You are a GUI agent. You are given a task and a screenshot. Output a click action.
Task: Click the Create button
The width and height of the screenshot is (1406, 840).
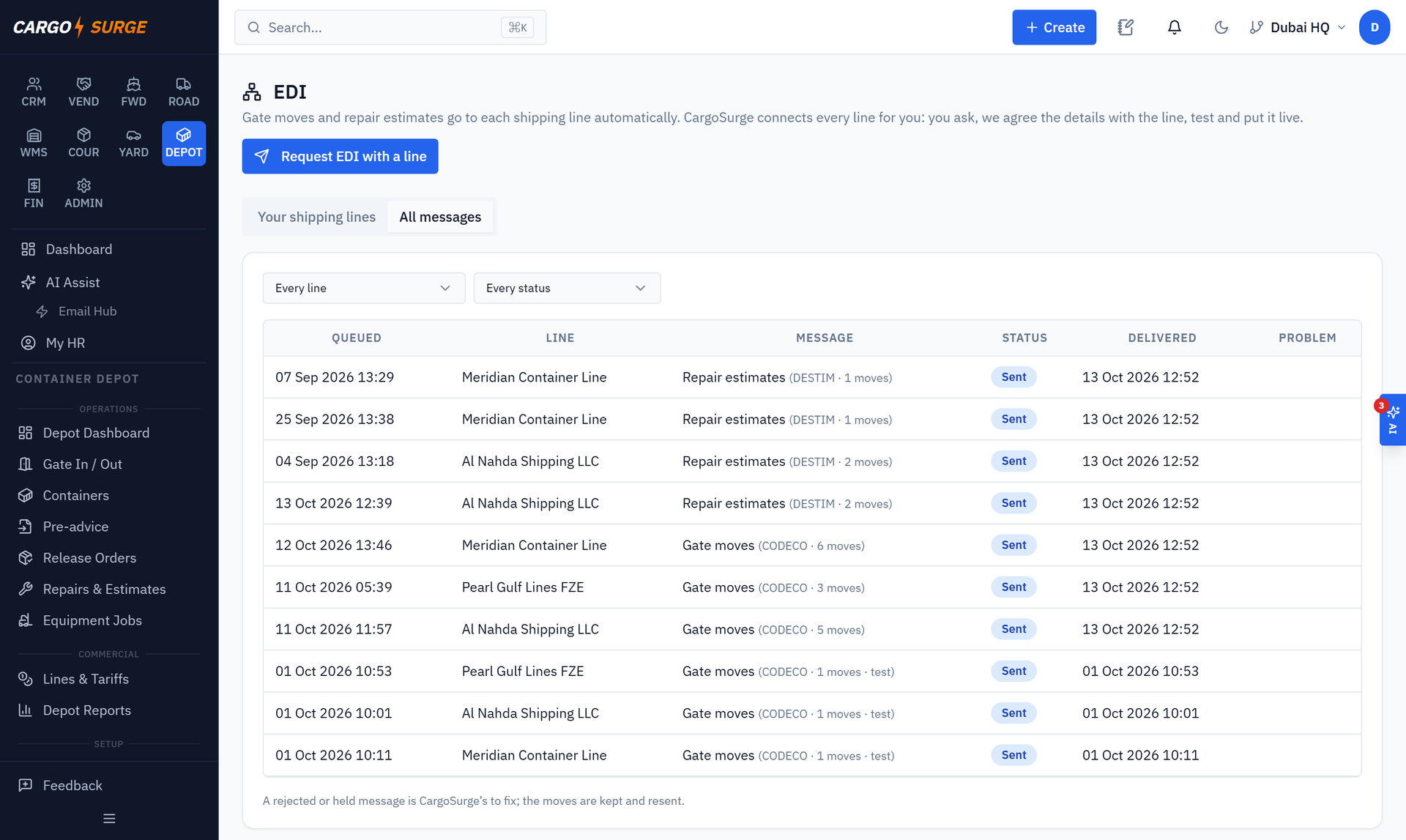click(x=1054, y=27)
